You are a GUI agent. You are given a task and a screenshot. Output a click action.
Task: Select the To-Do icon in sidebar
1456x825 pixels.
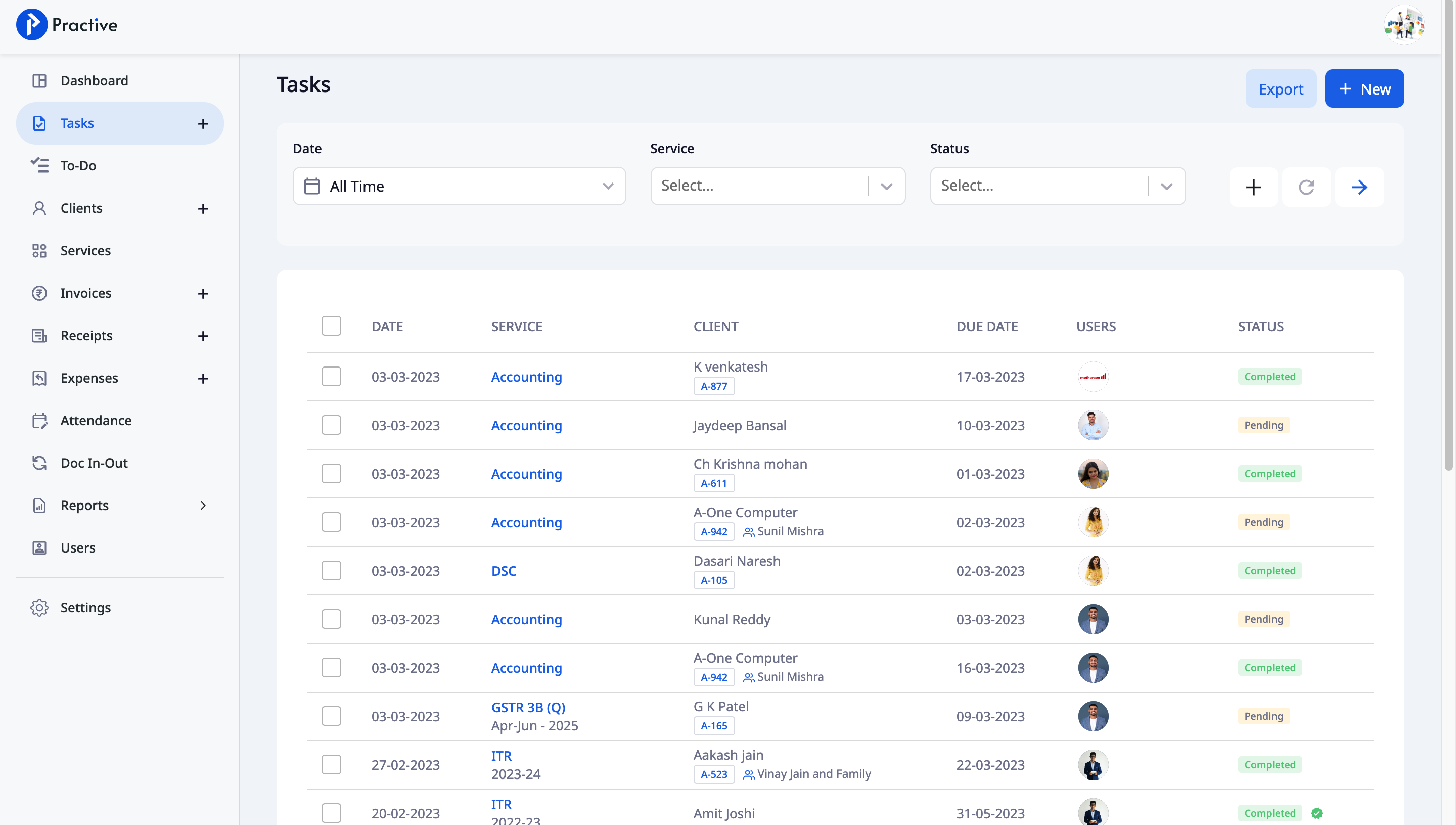pos(39,165)
